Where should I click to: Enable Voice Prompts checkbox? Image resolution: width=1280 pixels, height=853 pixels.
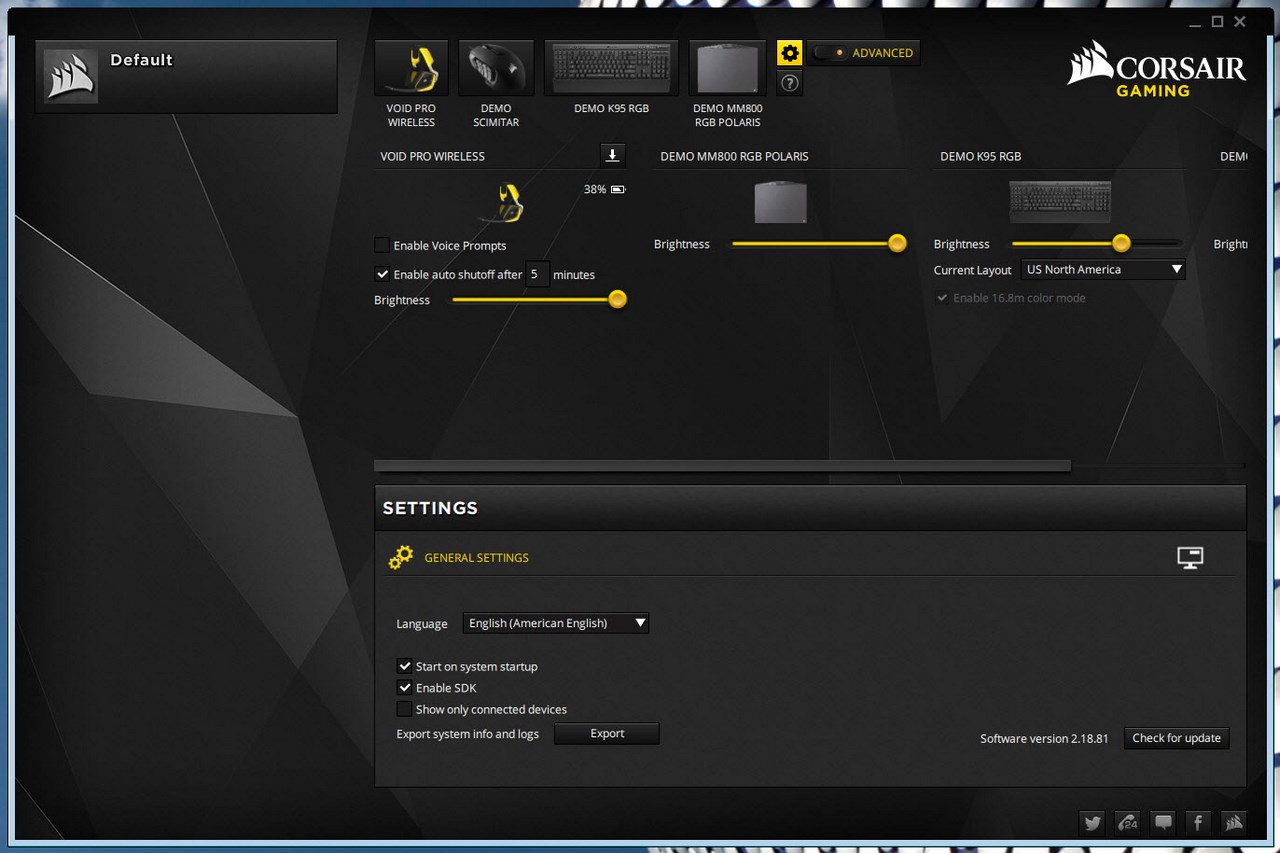click(x=382, y=245)
